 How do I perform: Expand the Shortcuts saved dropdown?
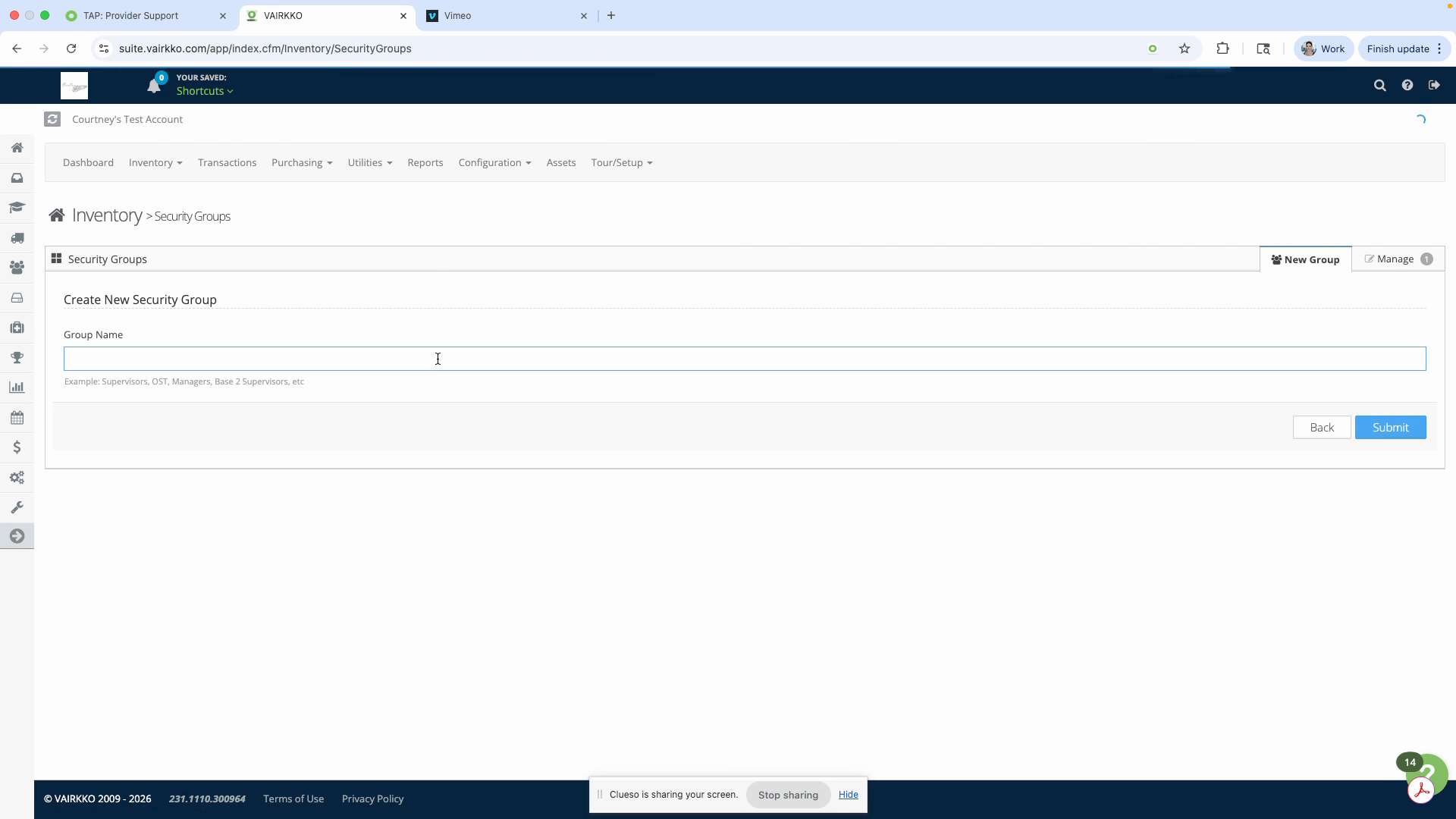[205, 91]
